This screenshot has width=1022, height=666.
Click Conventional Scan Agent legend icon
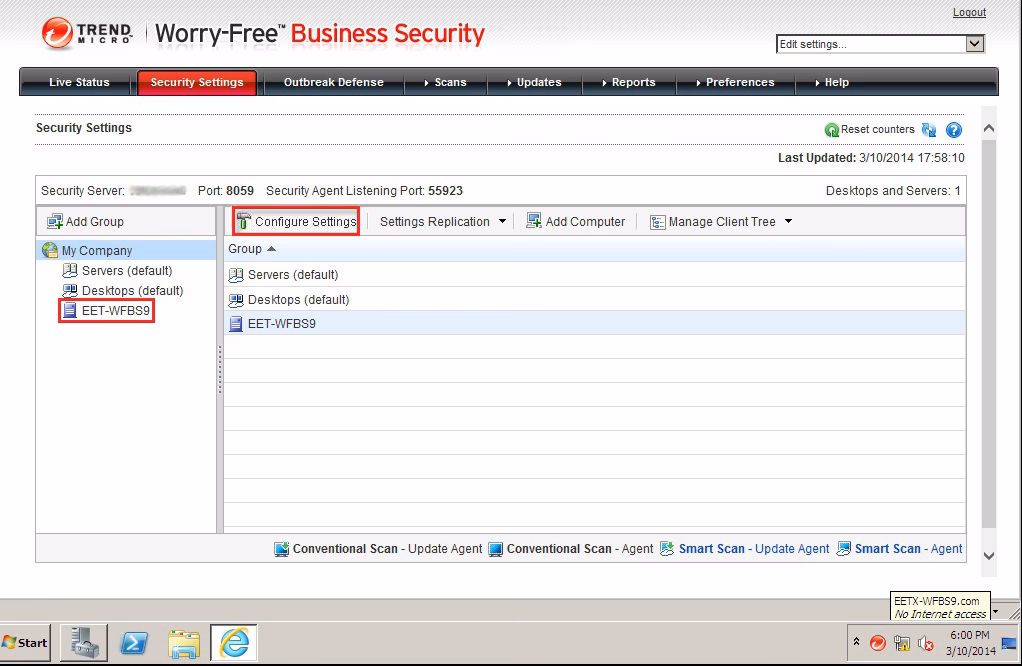(495, 549)
